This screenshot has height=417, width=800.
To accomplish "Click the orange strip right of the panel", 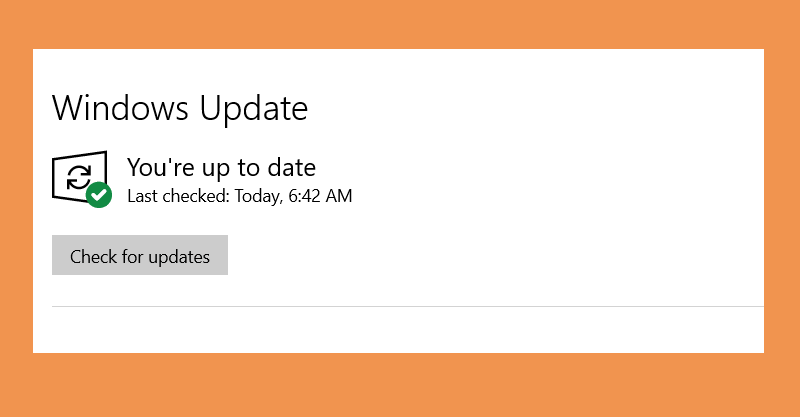I will click(782, 201).
